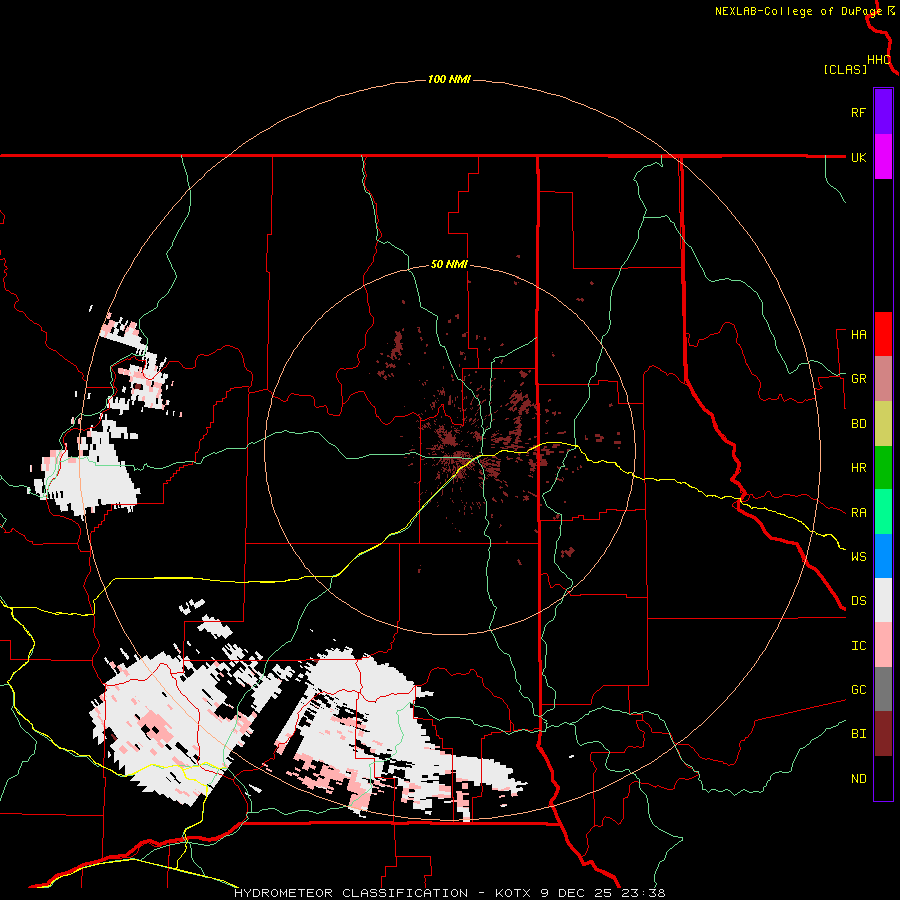Viewport: 900px width, 900px height.
Task: Click the "RF" legend label
Action: pos(858,112)
